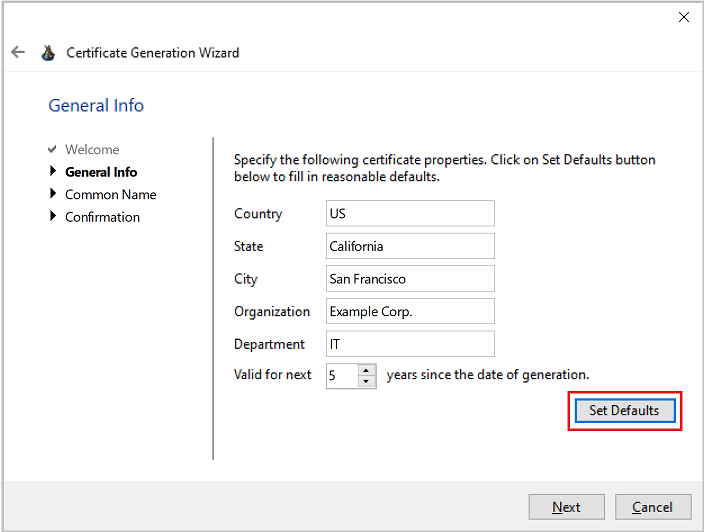
Task: Open the Common Name step
Action: (110, 194)
